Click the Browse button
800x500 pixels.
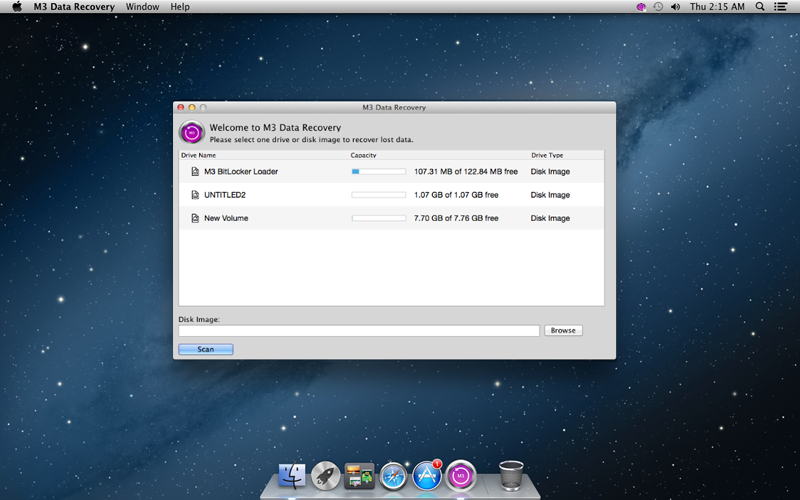tap(563, 331)
